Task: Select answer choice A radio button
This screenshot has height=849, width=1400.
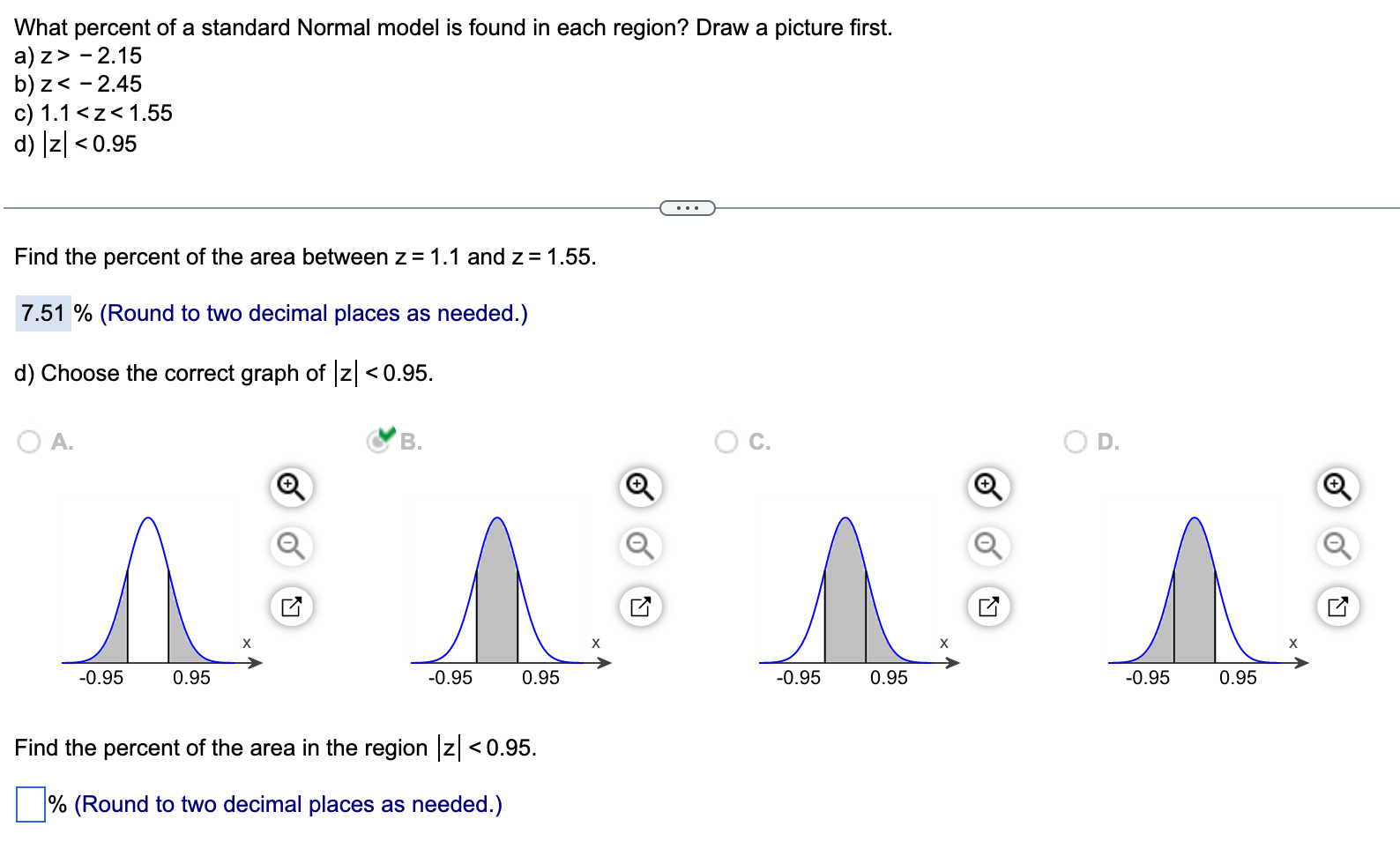Action: tap(28, 441)
